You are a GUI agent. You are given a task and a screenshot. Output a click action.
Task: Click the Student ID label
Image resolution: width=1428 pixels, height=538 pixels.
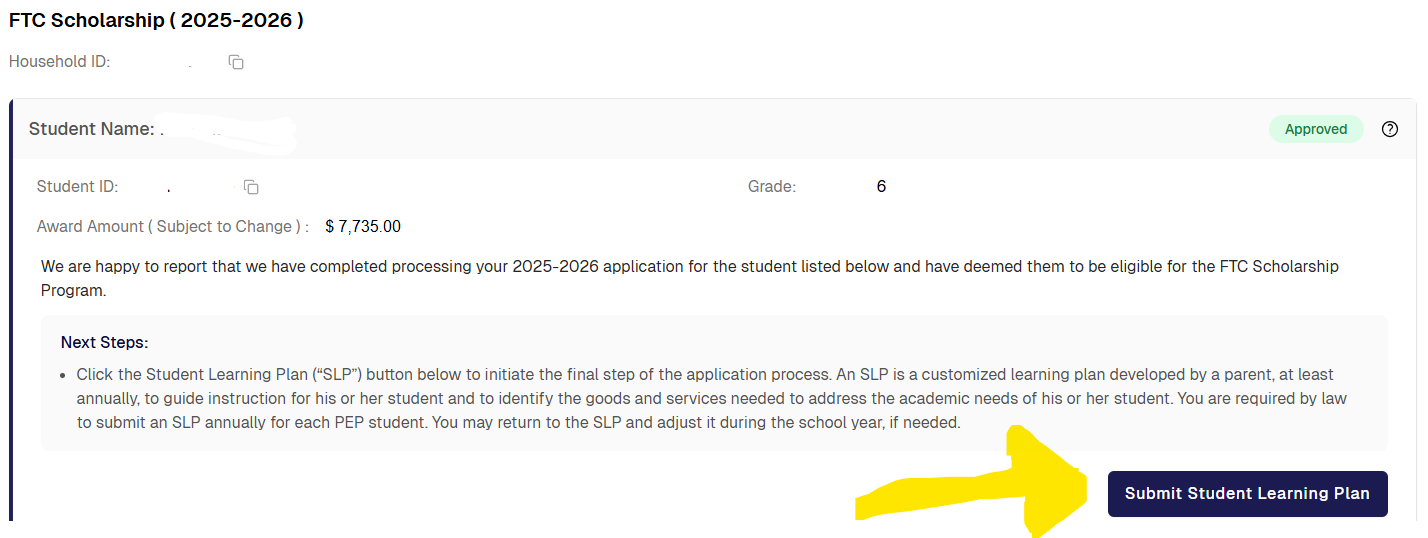pos(77,187)
